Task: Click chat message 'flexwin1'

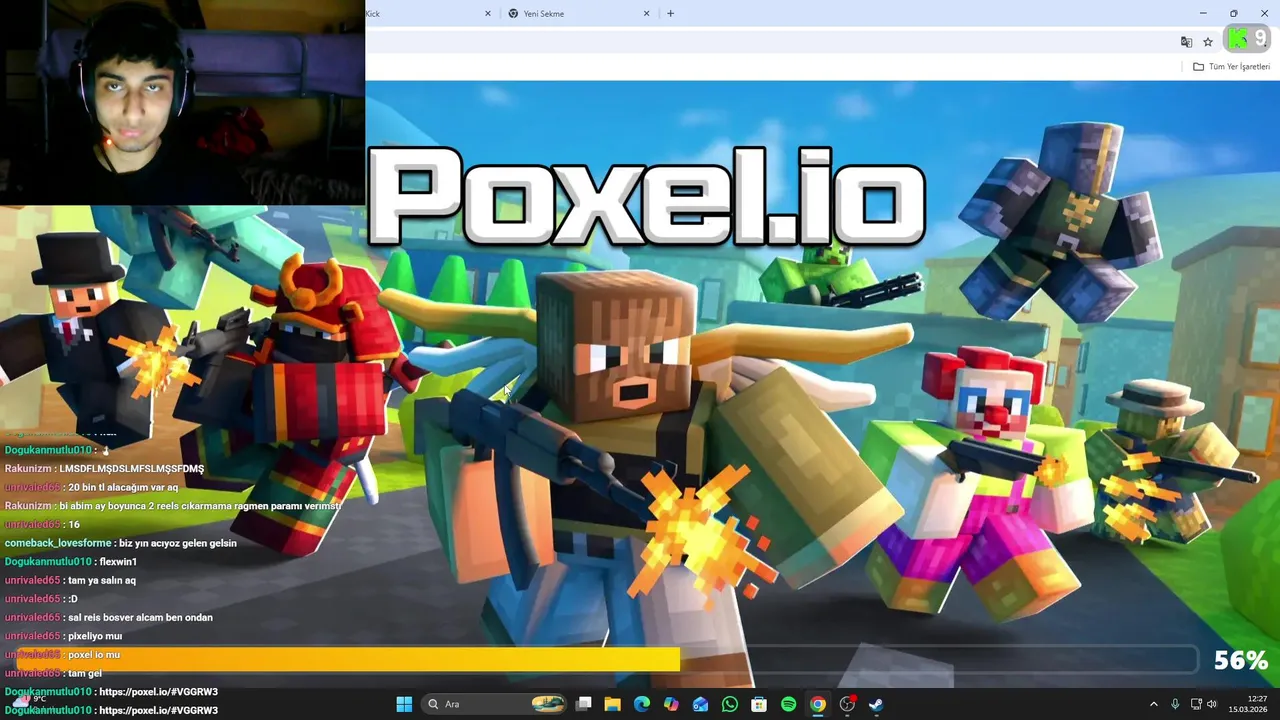Action: pos(118,562)
